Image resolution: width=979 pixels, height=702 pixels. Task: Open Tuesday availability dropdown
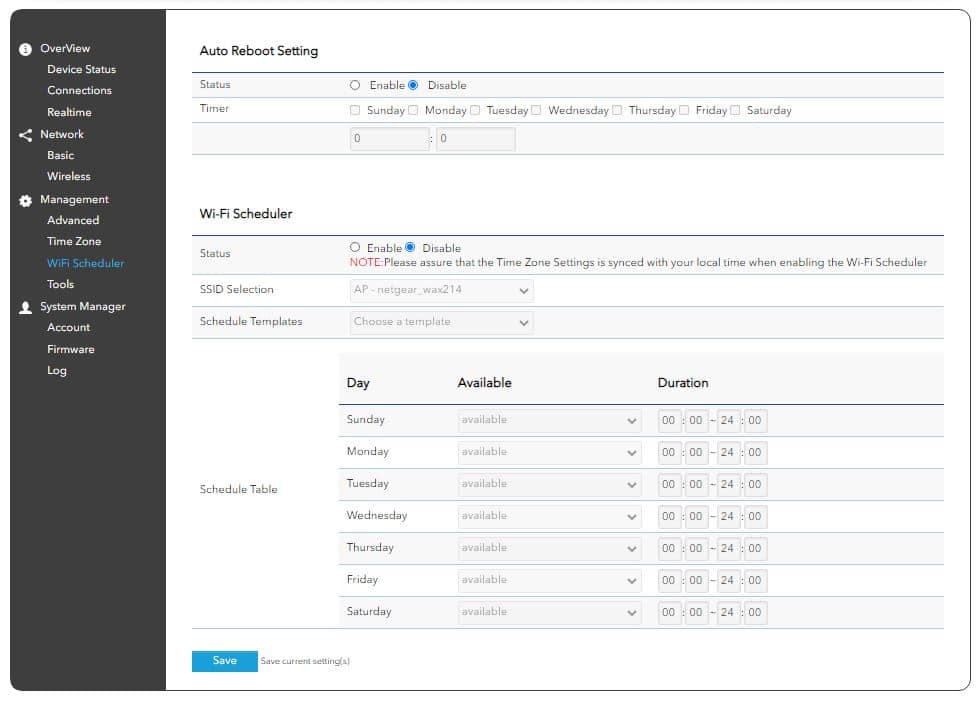coord(549,484)
